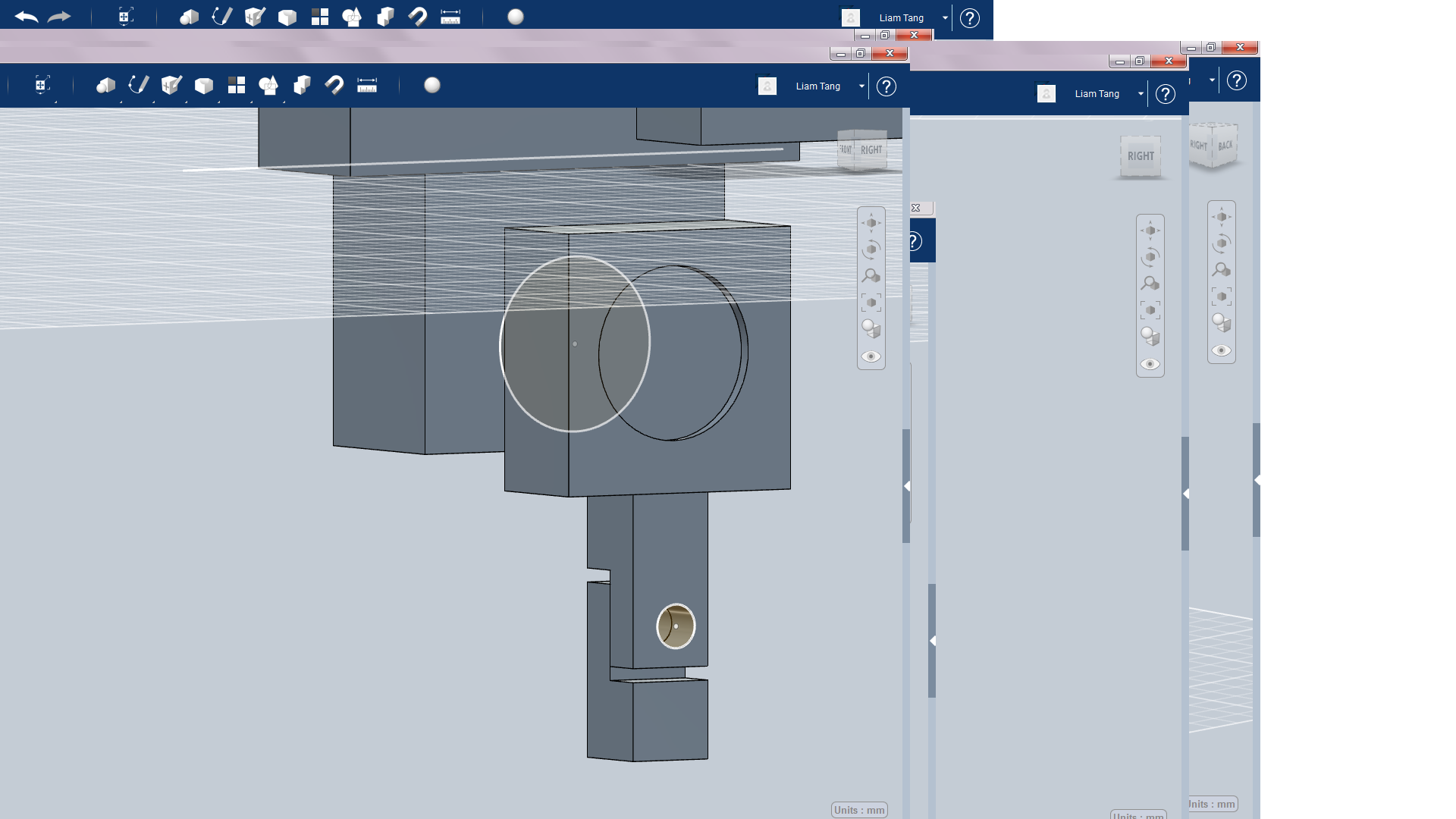
Task: Select Orbit tool in front window navigation bar
Action: coord(871,249)
